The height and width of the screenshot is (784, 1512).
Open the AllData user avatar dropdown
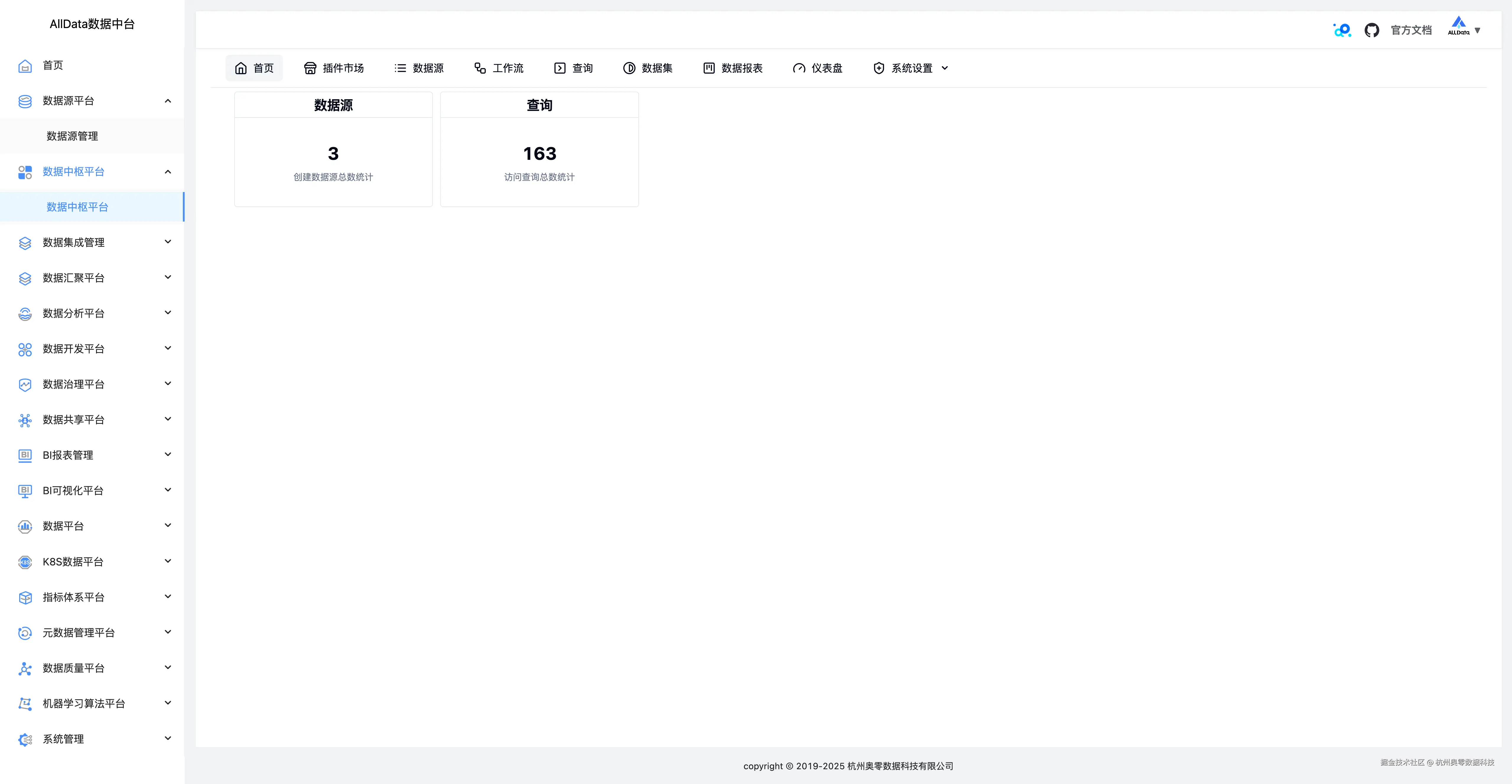(1464, 27)
